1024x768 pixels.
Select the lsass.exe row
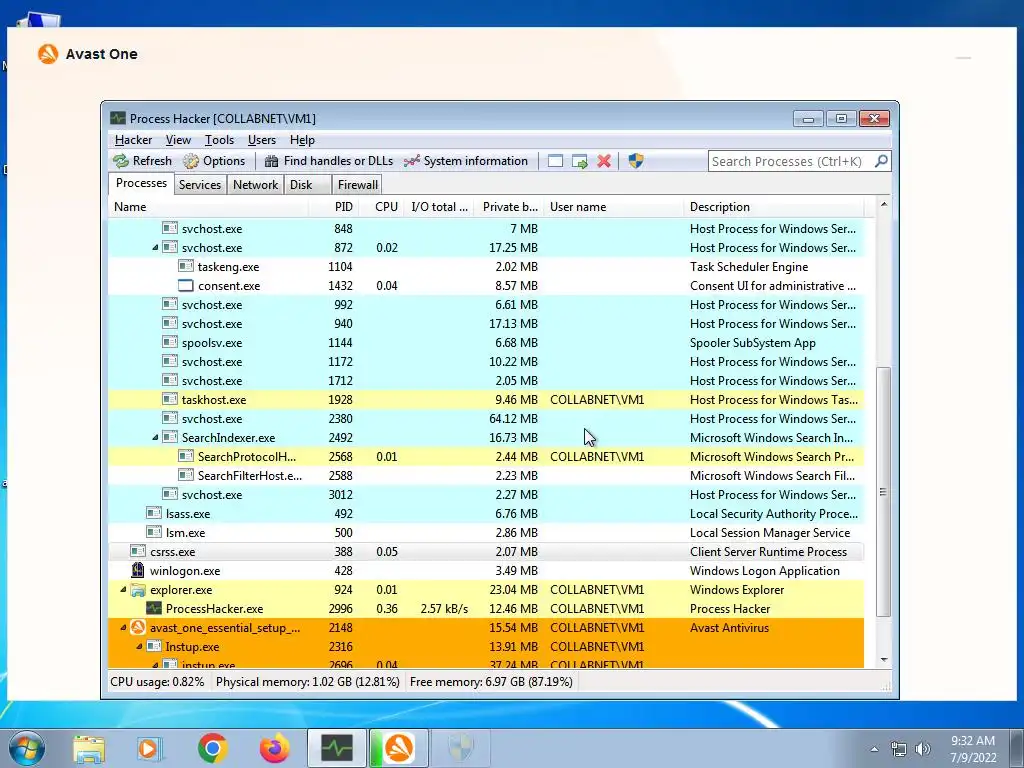click(x=486, y=514)
